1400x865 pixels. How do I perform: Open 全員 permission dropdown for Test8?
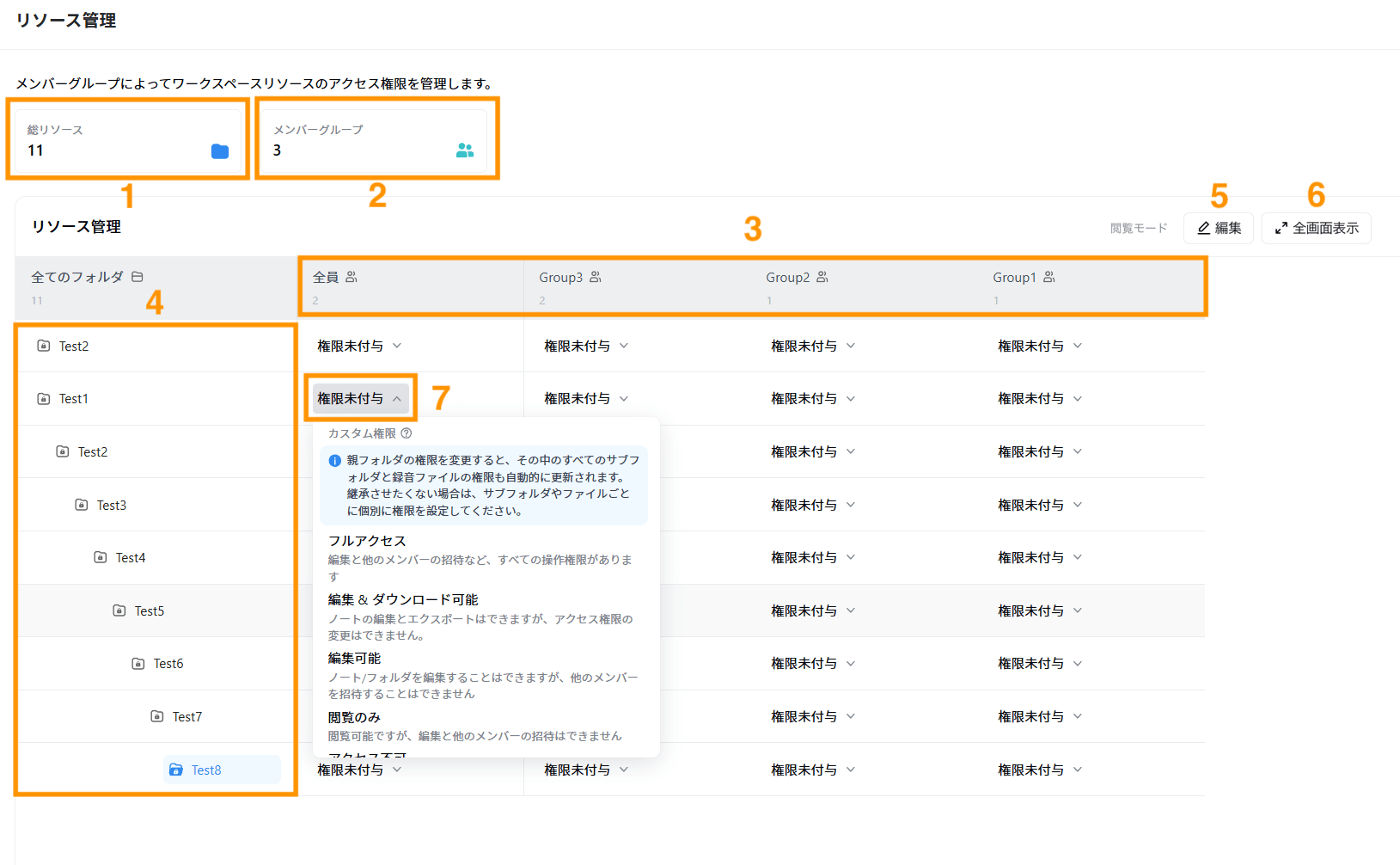pyautogui.click(x=360, y=770)
